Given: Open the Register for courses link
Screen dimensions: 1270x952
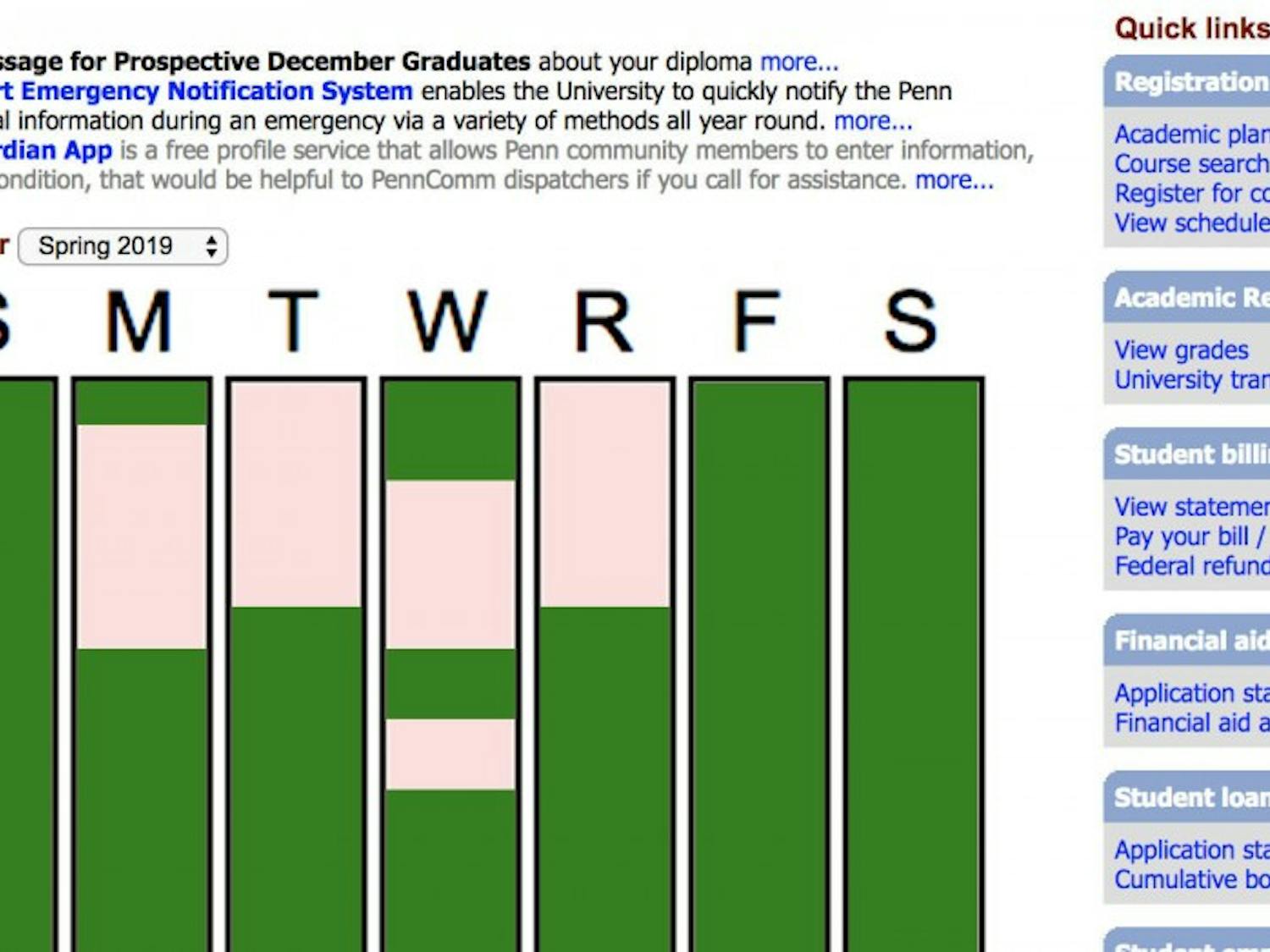Looking at the screenshot, I should point(1190,194).
